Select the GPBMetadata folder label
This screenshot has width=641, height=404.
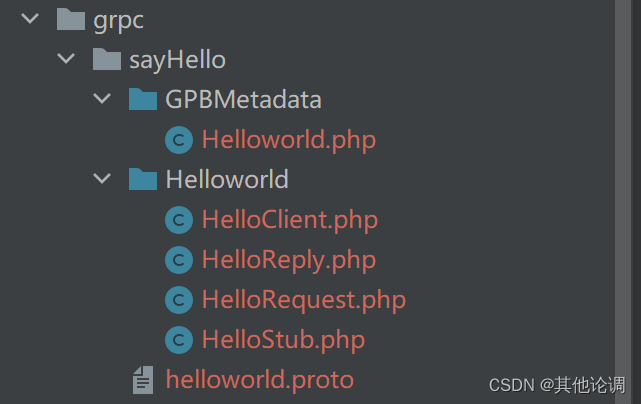coord(243,99)
